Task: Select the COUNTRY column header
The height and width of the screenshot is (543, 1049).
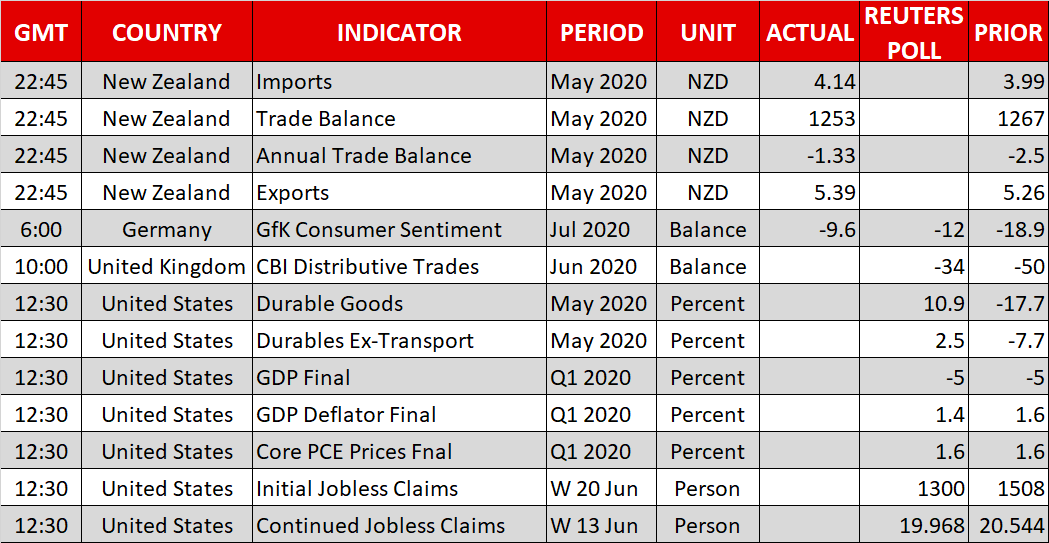Action: coord(166,32)
